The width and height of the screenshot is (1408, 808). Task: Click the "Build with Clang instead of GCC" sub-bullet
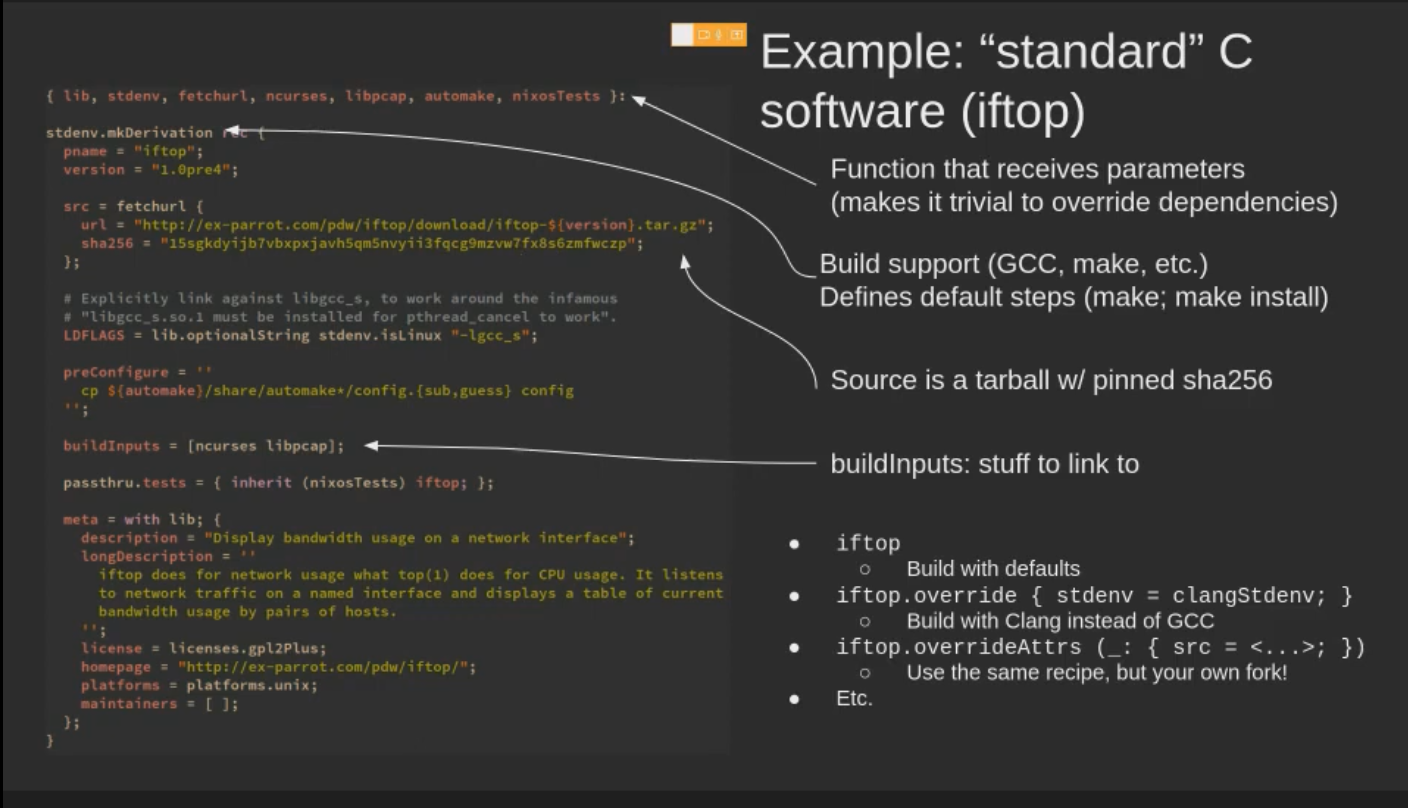[1060, 621]
